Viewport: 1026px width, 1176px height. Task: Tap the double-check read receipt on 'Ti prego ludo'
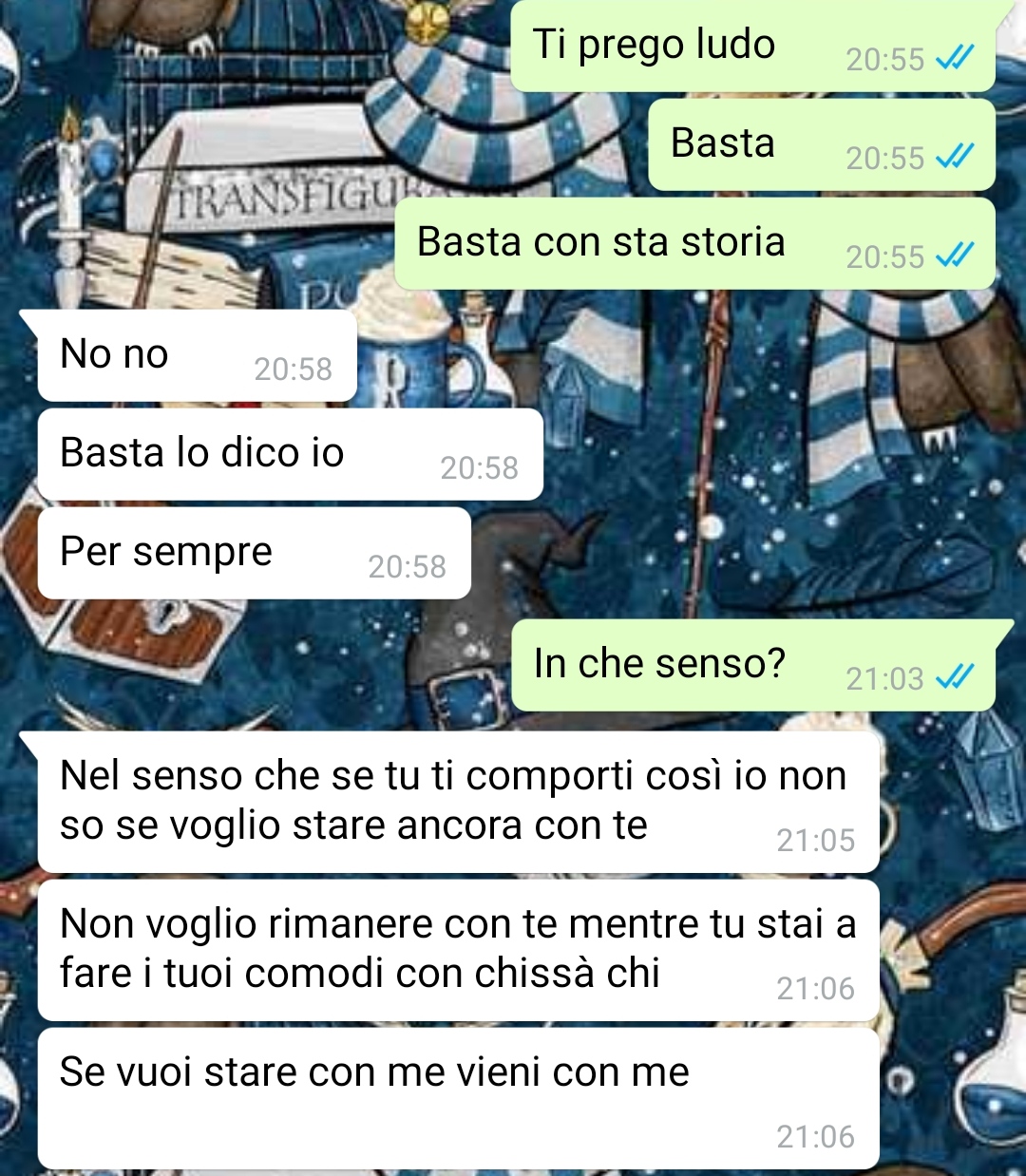pyautogui.click(x=955, y=59)
